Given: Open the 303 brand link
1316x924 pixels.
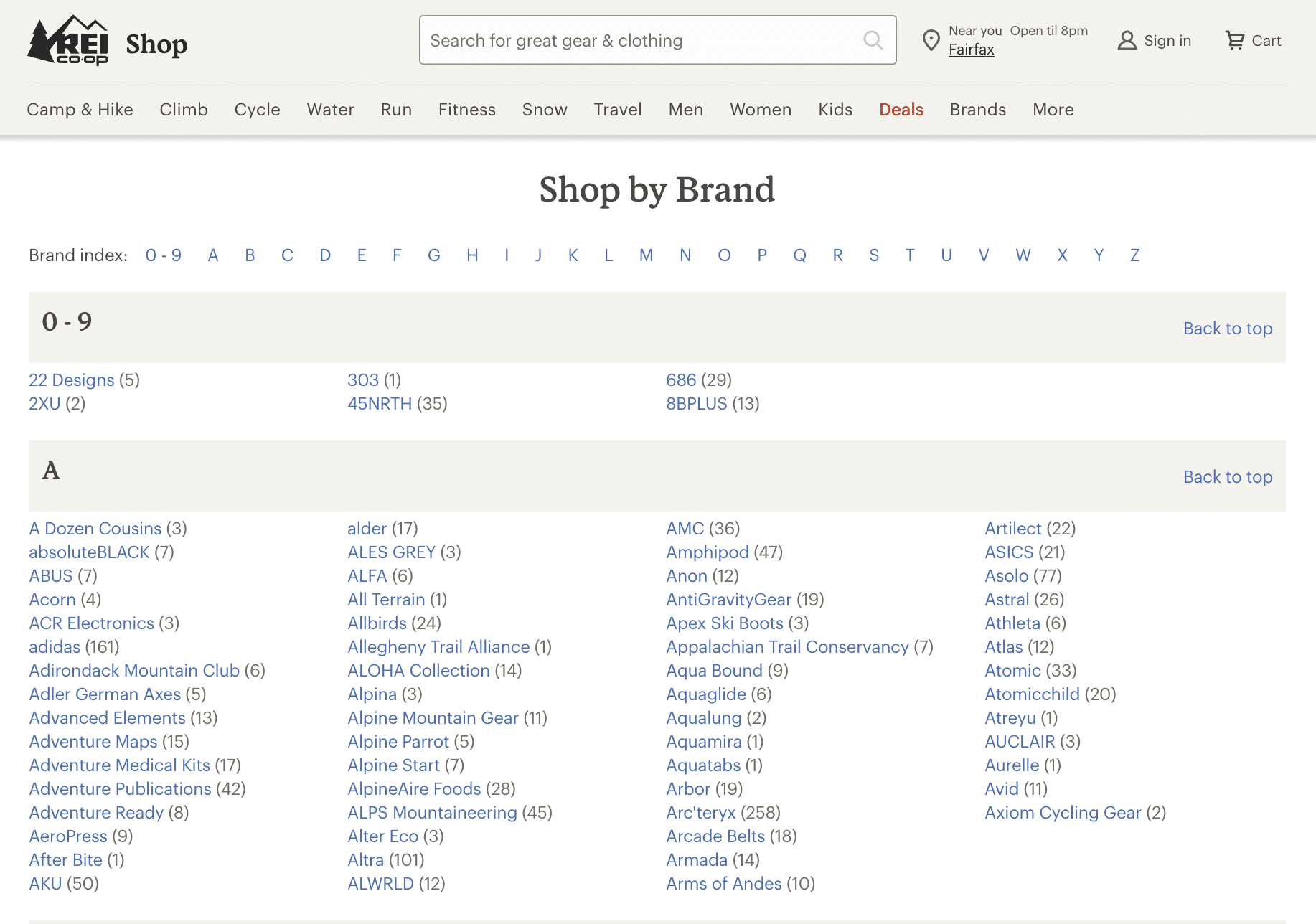Looking at the screenshot, I should point(363,379).
